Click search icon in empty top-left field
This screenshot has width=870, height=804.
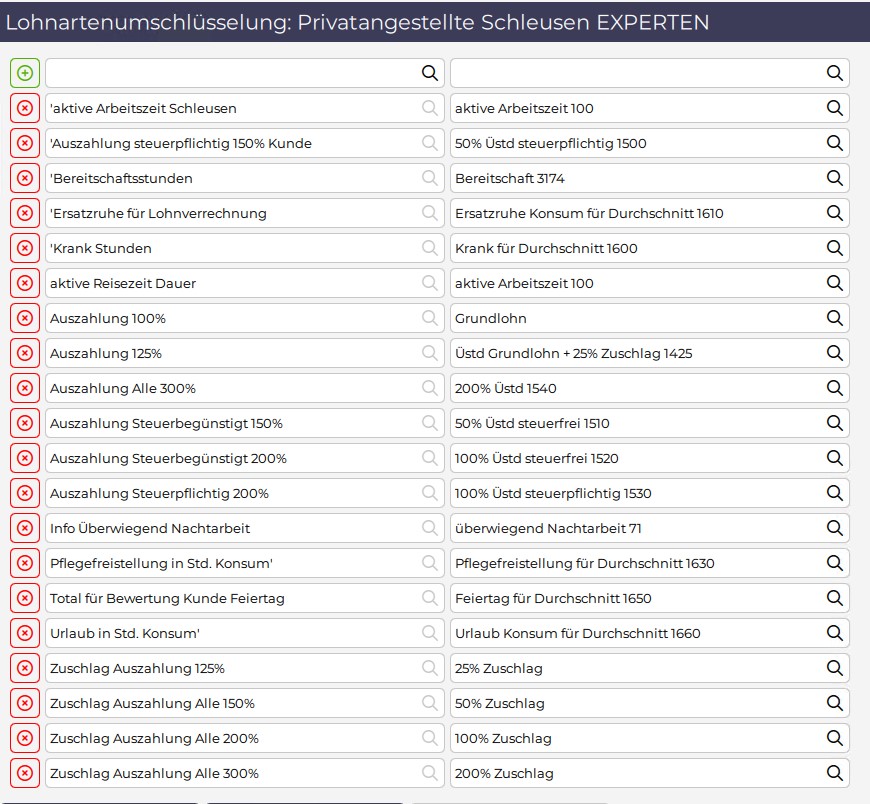coord(429,73)
